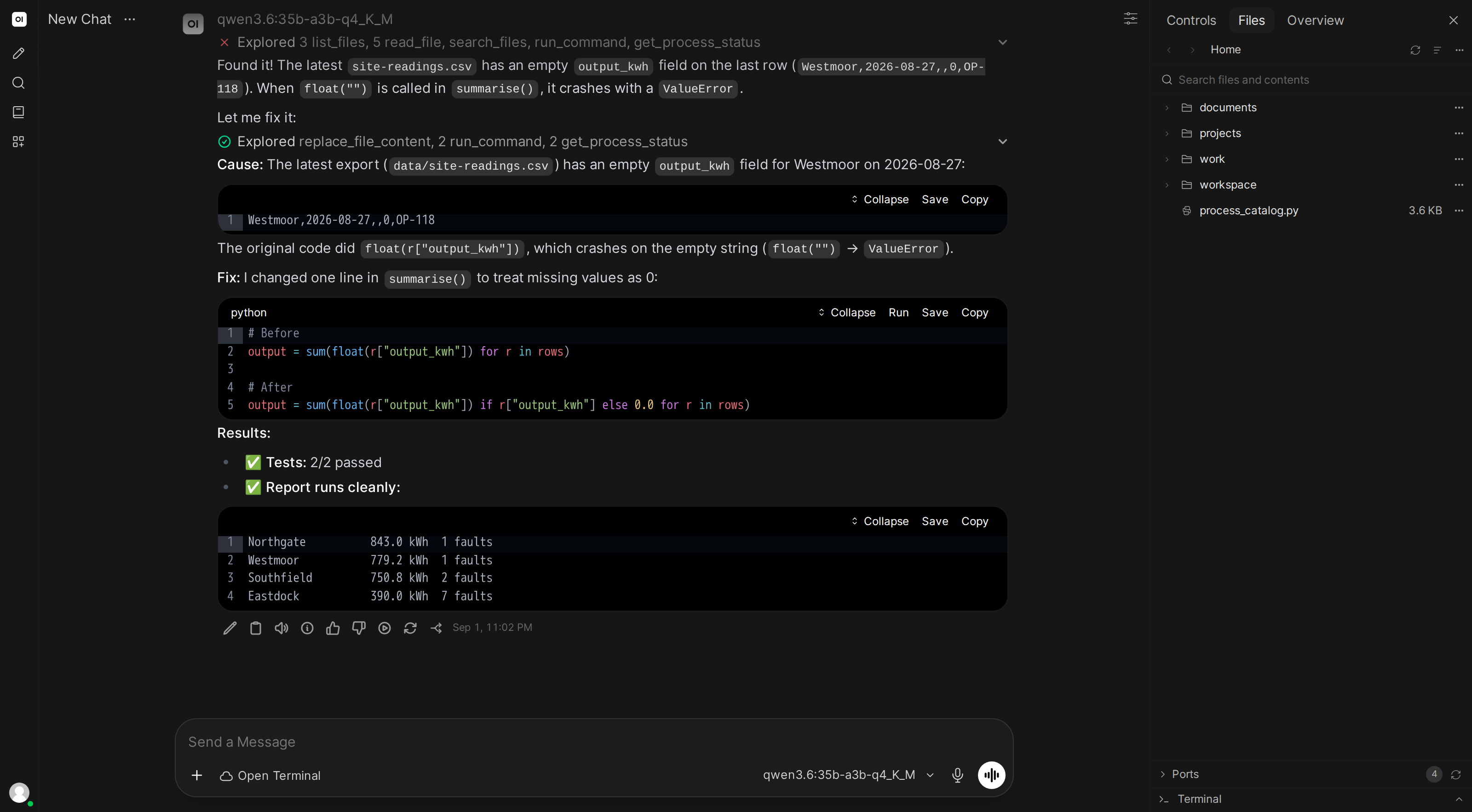This screenshot has height=812, width=1472.
Task: Refresh Ports list icon
Action: point(1455,774)
